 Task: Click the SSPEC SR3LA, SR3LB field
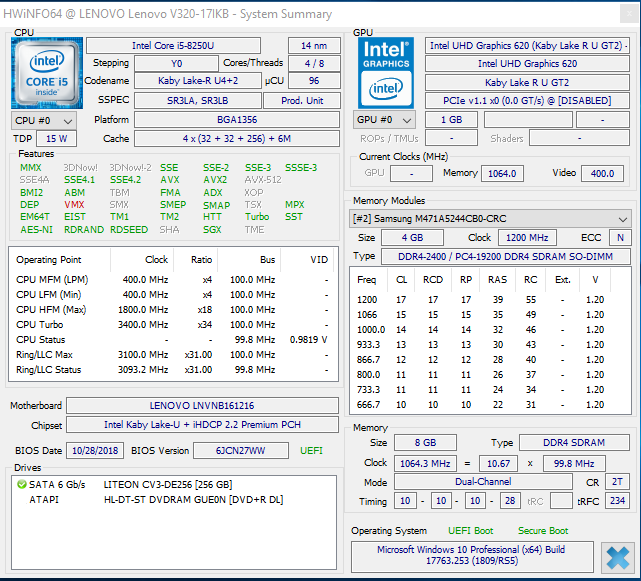tap(198, 100)
